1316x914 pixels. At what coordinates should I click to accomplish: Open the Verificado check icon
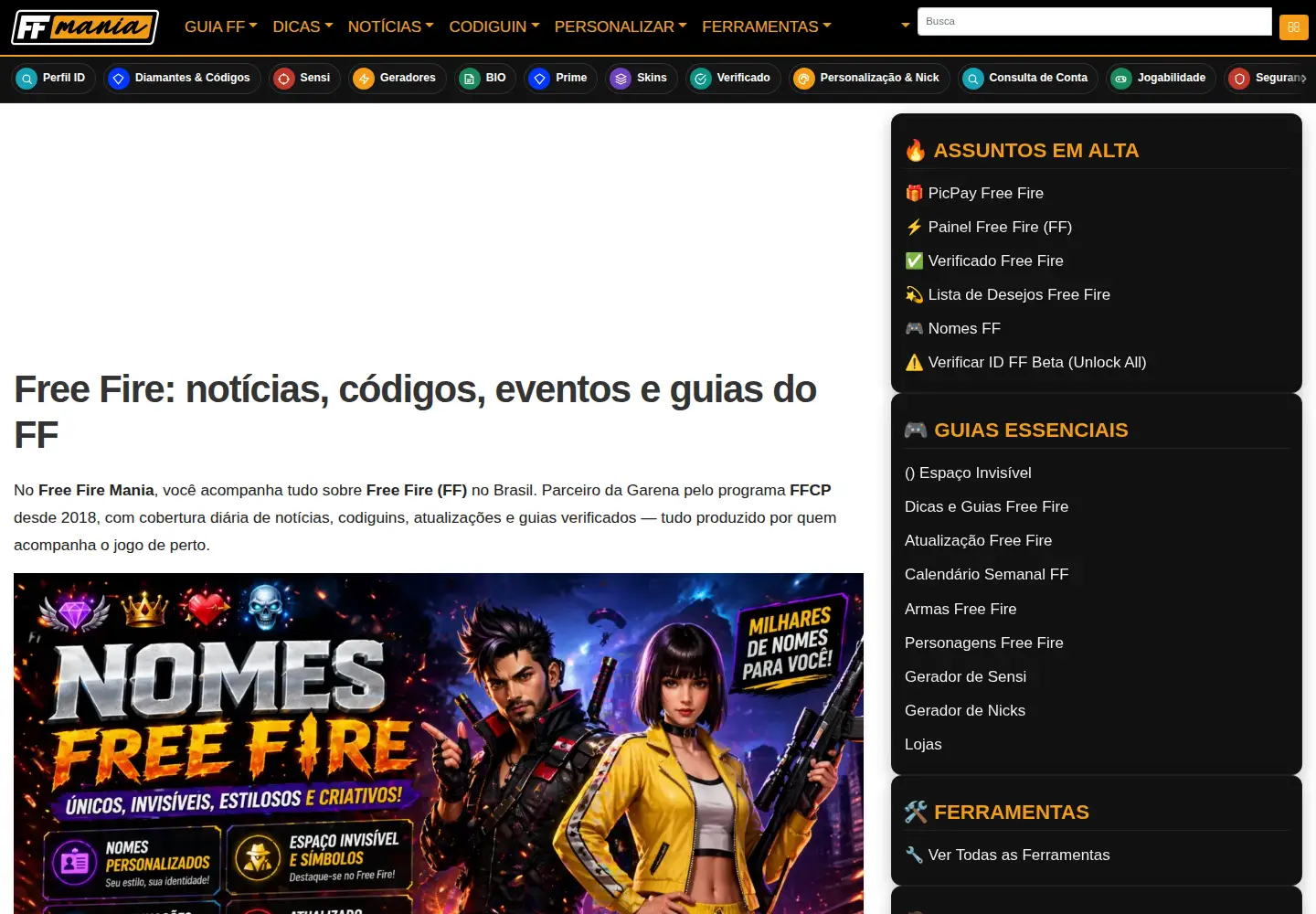(x=701, y=79)
